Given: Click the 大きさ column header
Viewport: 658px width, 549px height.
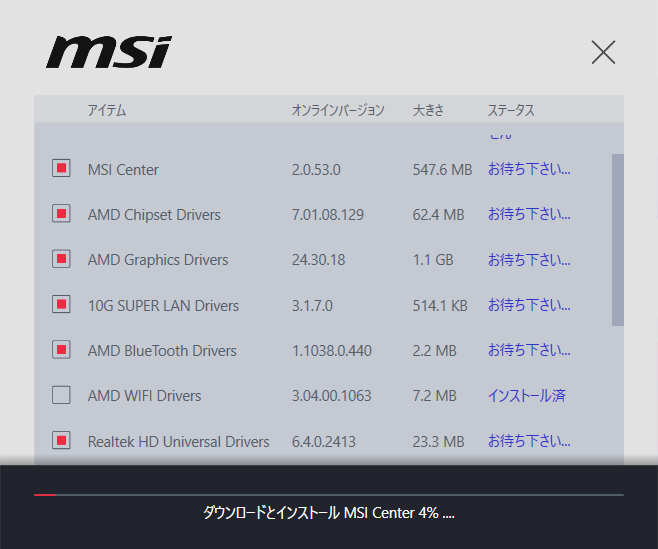Looking at the screenshot, I should (428, 110).
